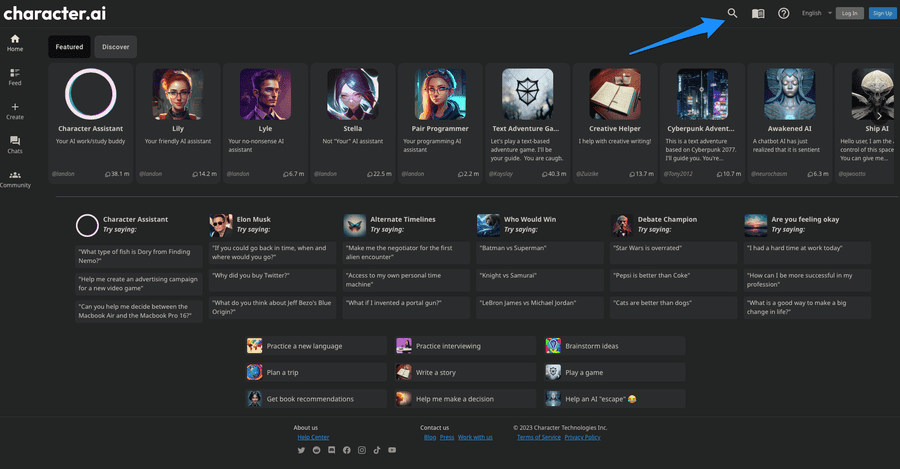Click the Log In button
Screen dimensions: 900x469
[849, 13]
